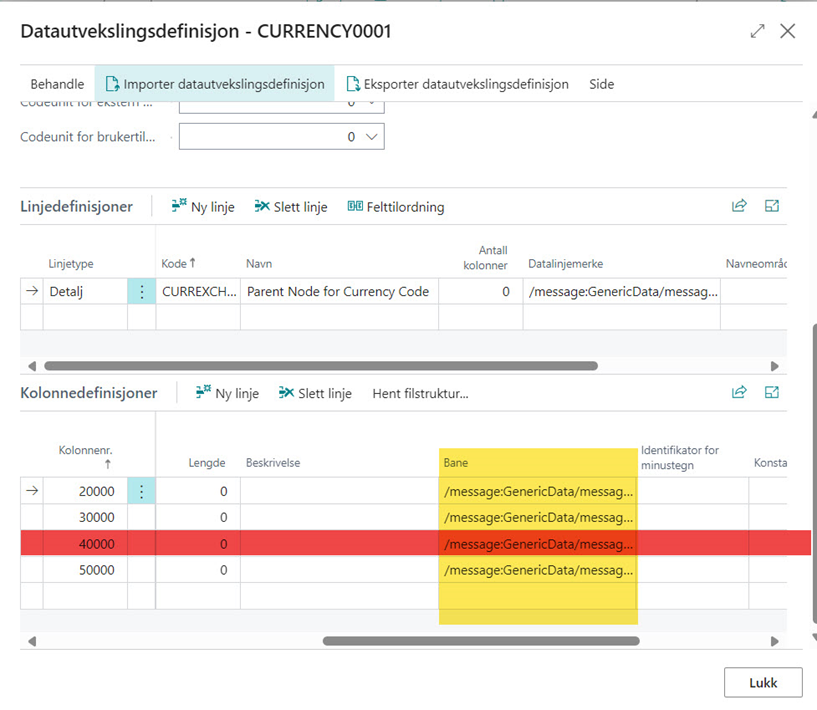Open row options for column 20000
The width and height of the screenshot is (817, 710).
click(x=142, y=491)
